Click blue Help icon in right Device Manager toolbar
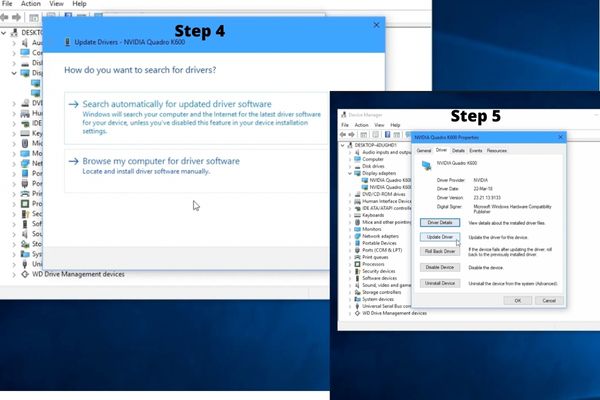The height and width of the screenshot is (400, 600). click(387, 134)
